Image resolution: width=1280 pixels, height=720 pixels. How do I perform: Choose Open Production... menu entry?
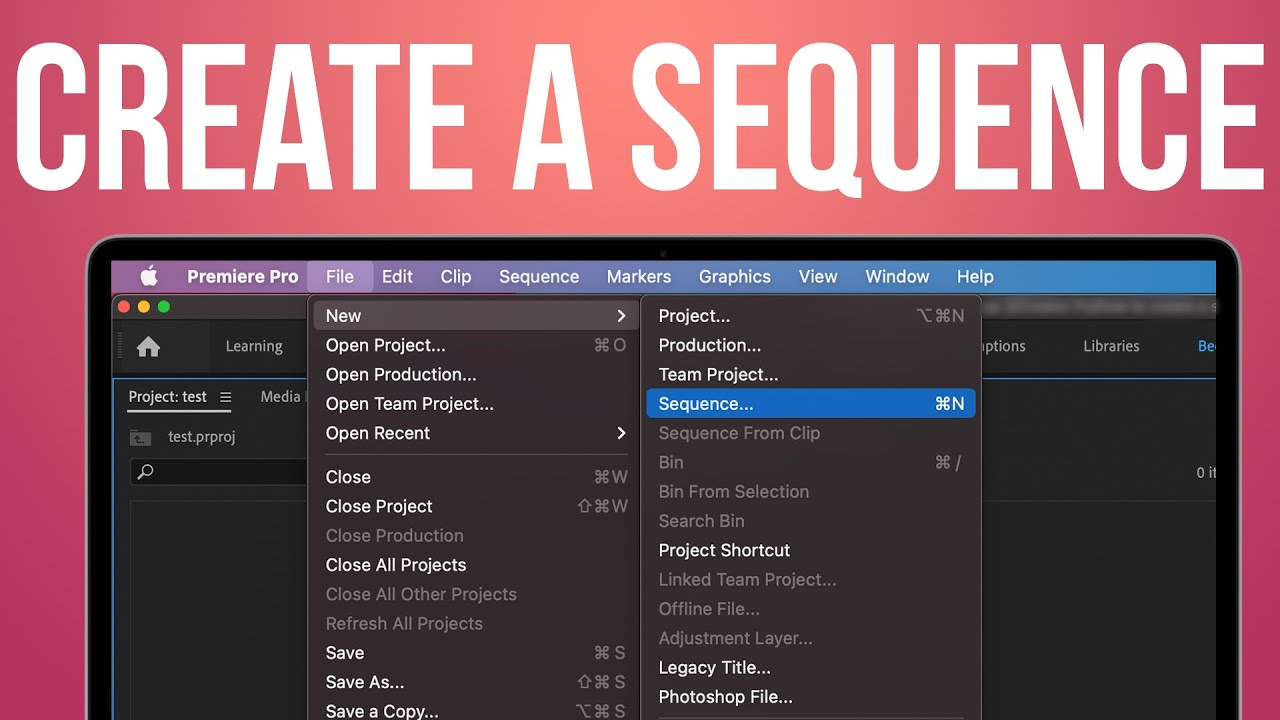[x=474, y=374]
